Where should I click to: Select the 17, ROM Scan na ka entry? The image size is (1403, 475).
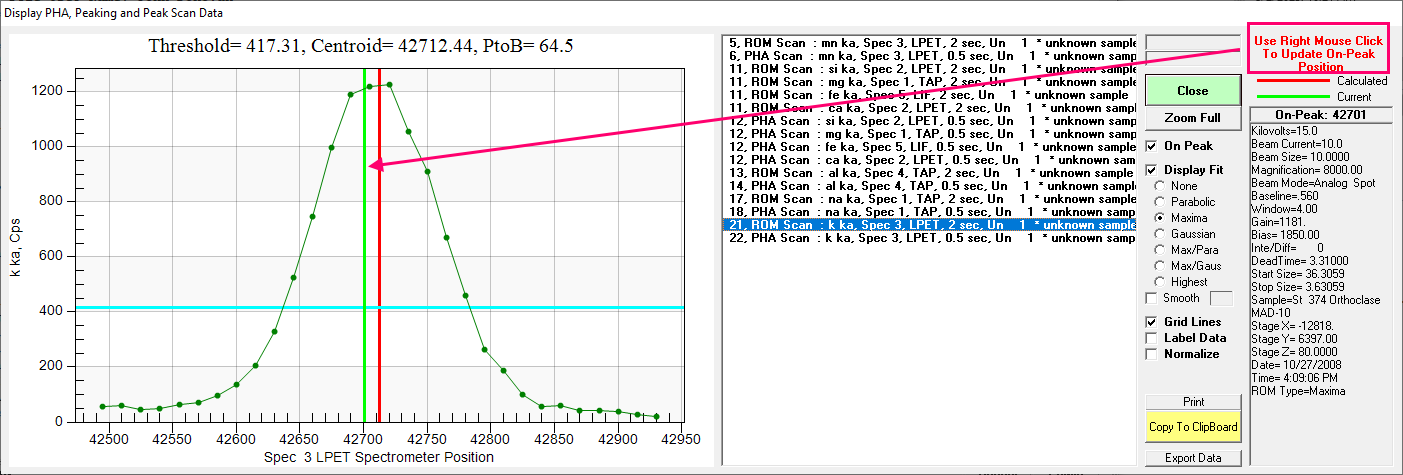[930, 199]
